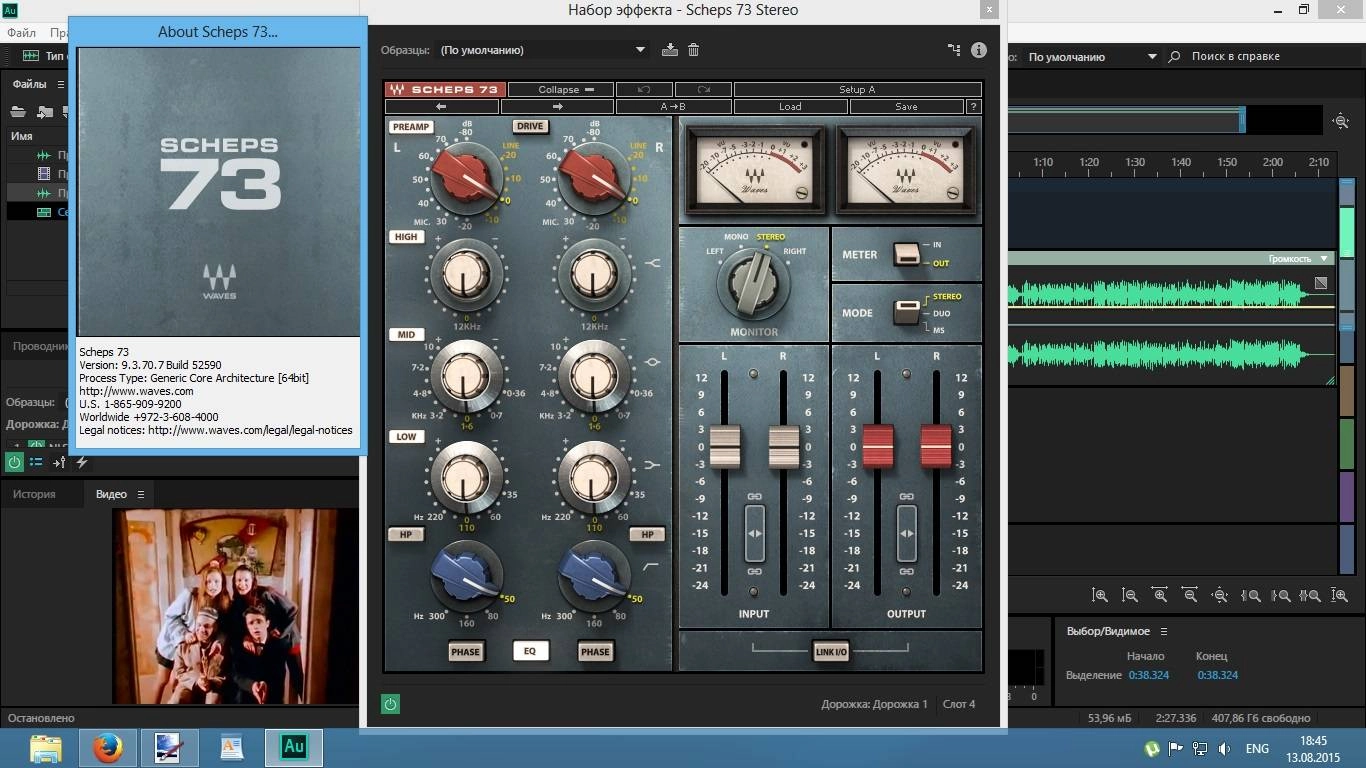Switch to the Проводник tab
Image resolution: width=1366 pixels, height=768 pixels.
[39, 346]
